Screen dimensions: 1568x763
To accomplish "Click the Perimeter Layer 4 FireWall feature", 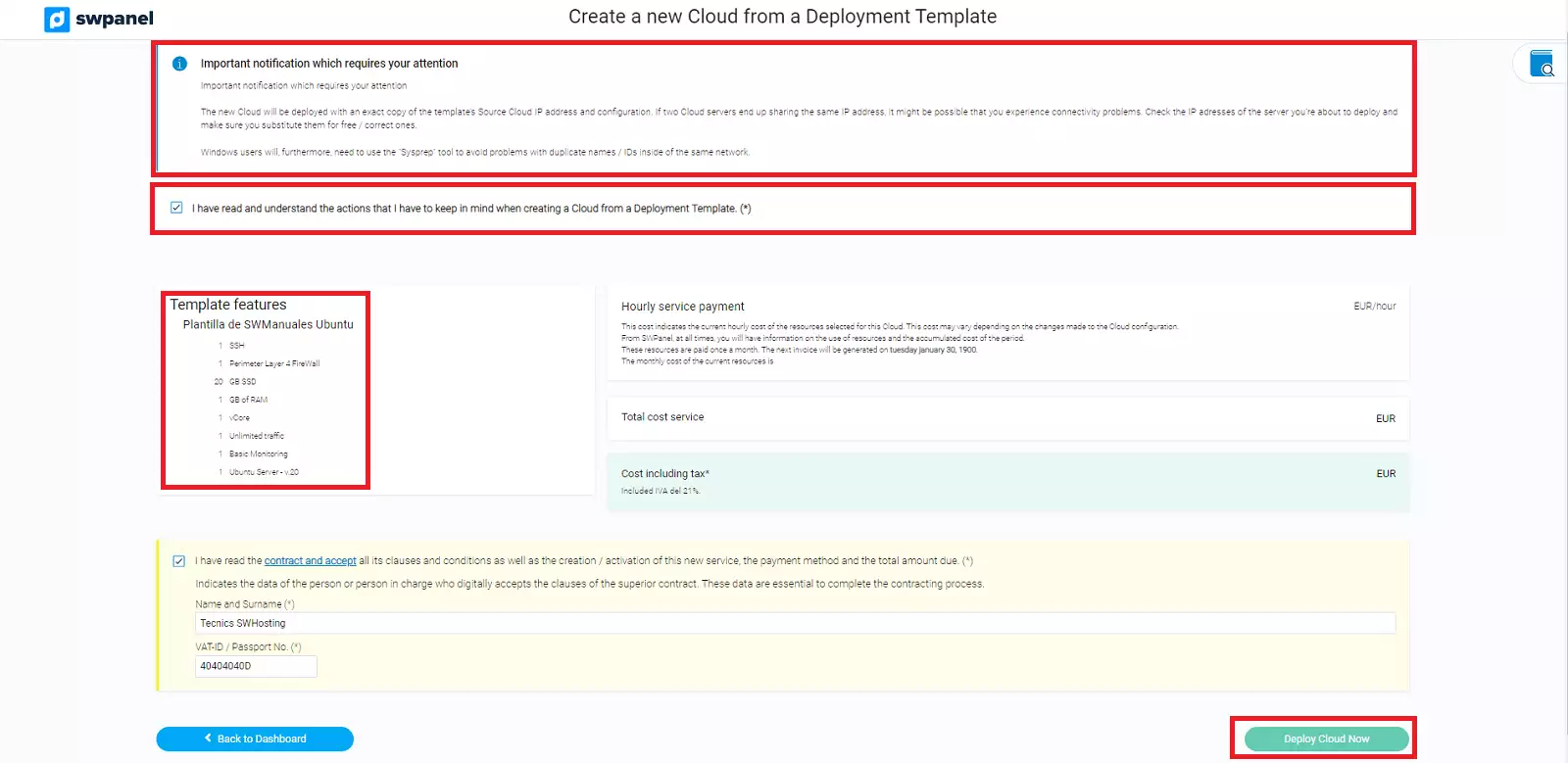I will (274, 363).
